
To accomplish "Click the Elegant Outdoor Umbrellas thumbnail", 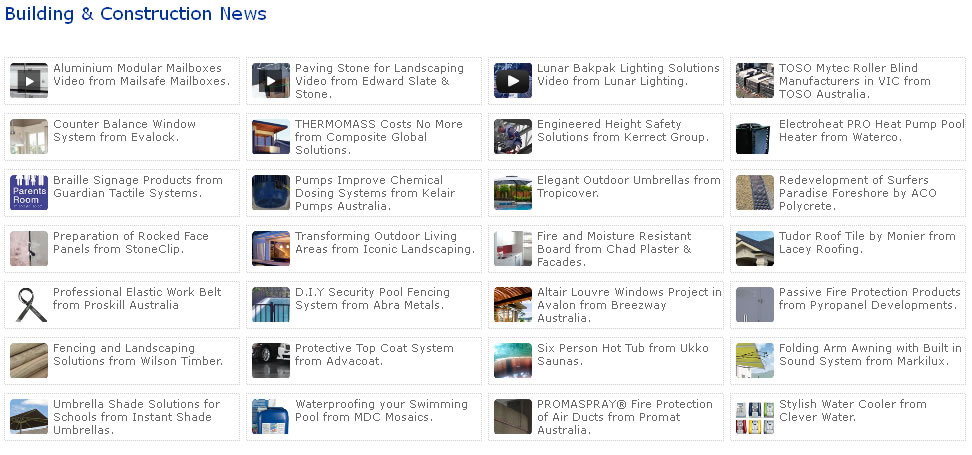I will point(513,192).
